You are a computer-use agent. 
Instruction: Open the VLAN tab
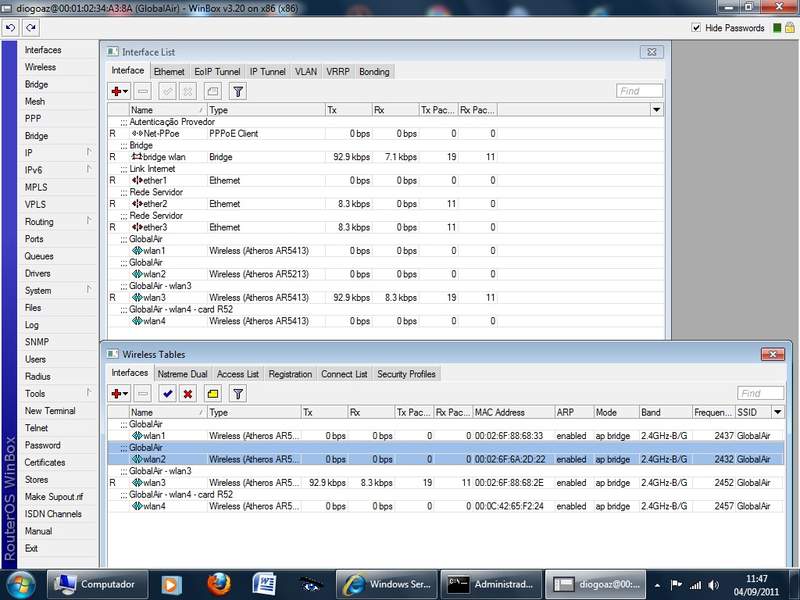pos(306,71)
